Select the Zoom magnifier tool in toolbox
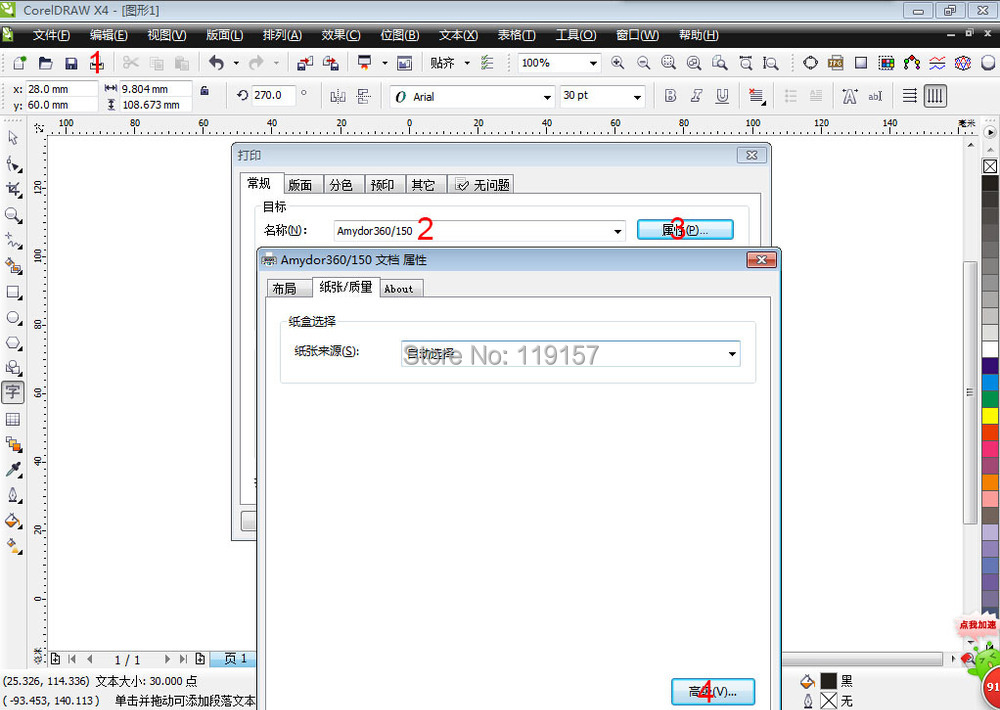The image size is (1000, 710). click(13, 215)
